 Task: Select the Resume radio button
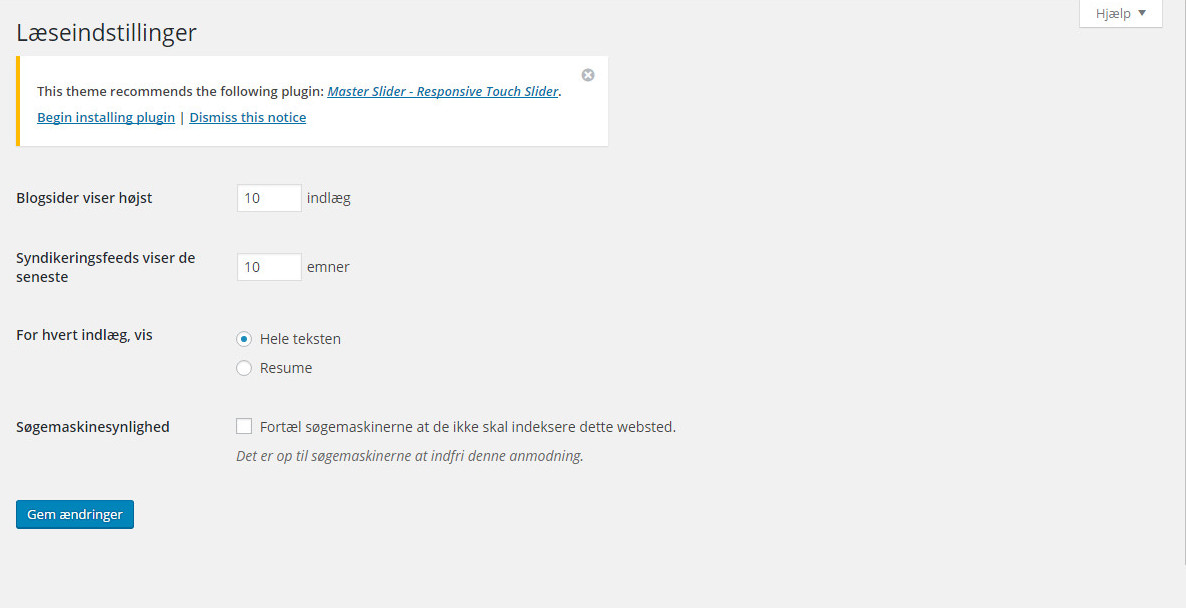coord(244,368)
